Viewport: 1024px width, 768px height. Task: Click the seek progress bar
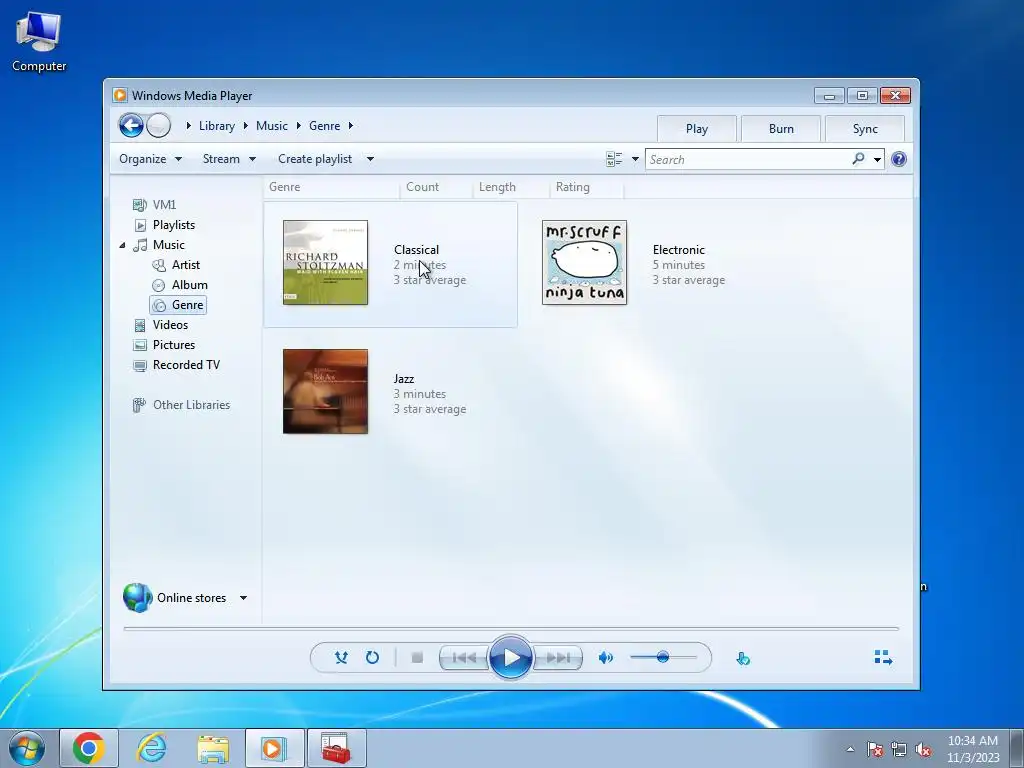(511, 628)
